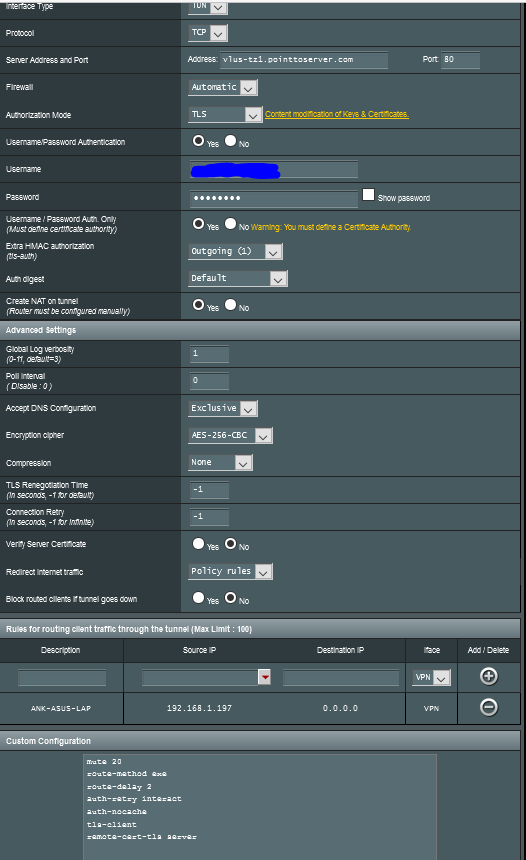The image size is (526, 860).
Task: Expand the Extra HMAC Outgoing (1) dropdown
Action: point(235,251)
